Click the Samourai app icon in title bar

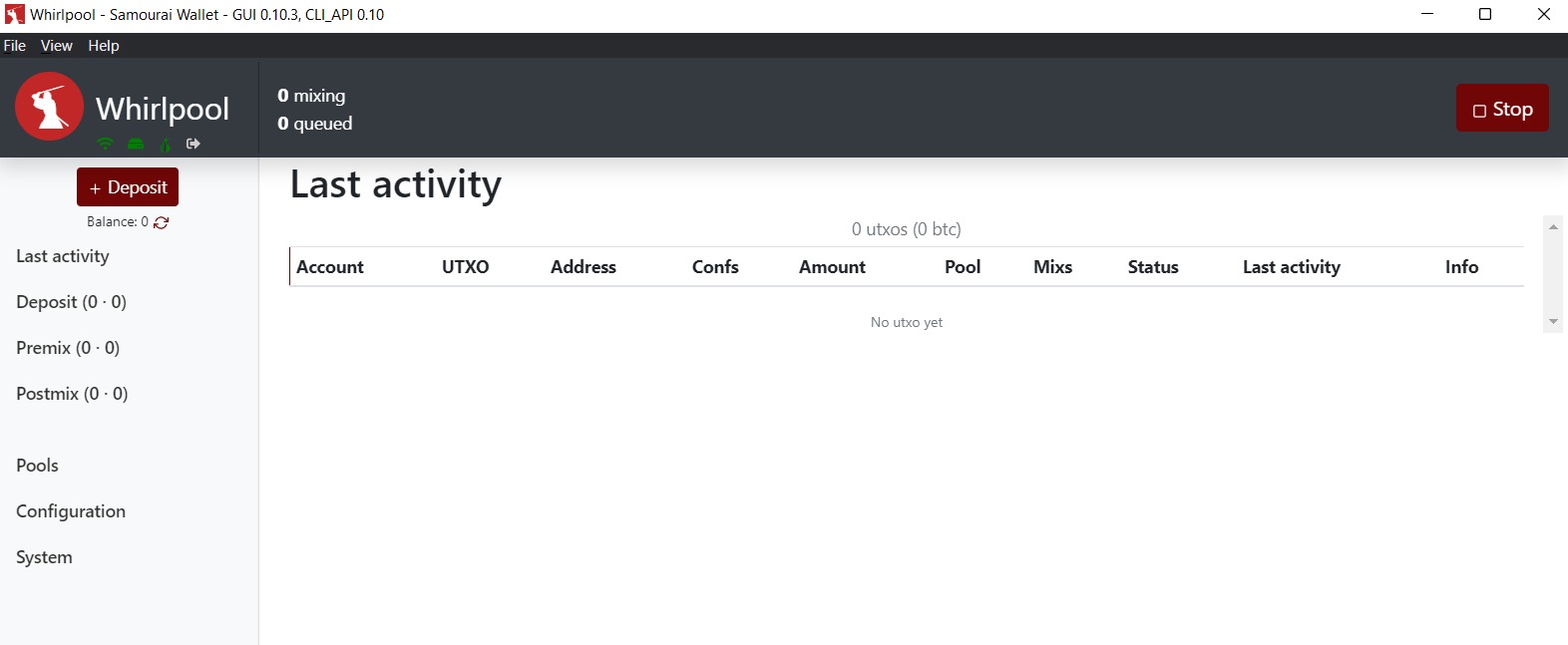[14, 14]
